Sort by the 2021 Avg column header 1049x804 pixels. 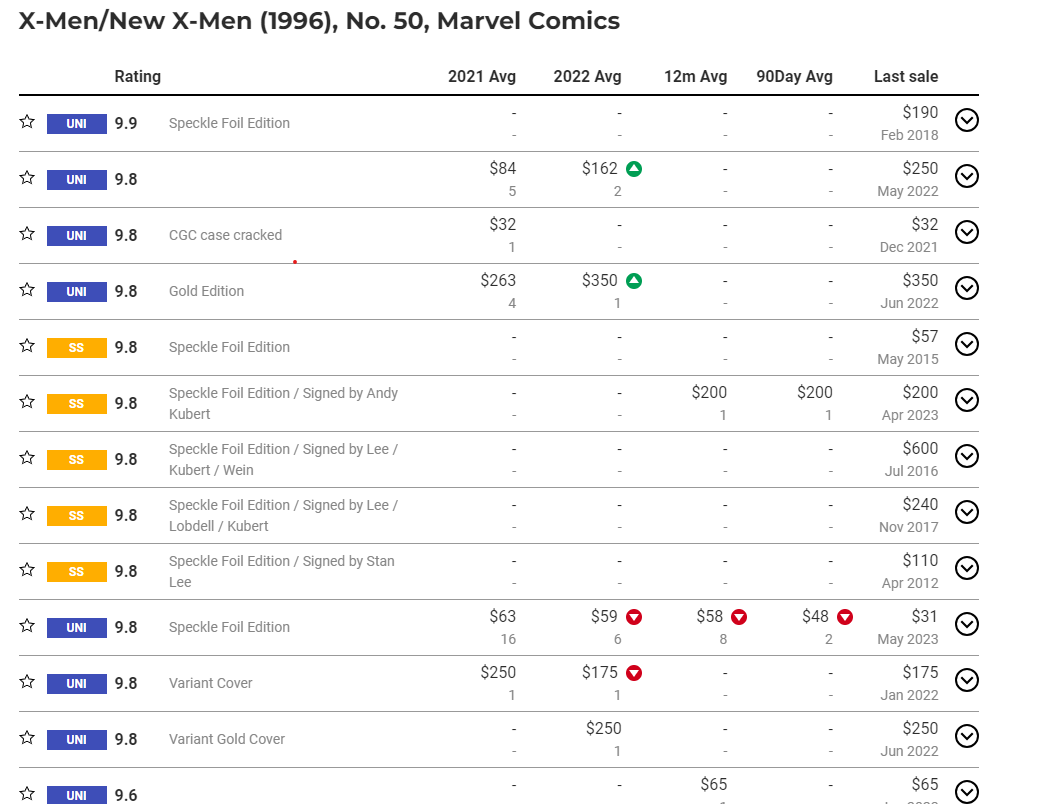click(x=482, y=76)
